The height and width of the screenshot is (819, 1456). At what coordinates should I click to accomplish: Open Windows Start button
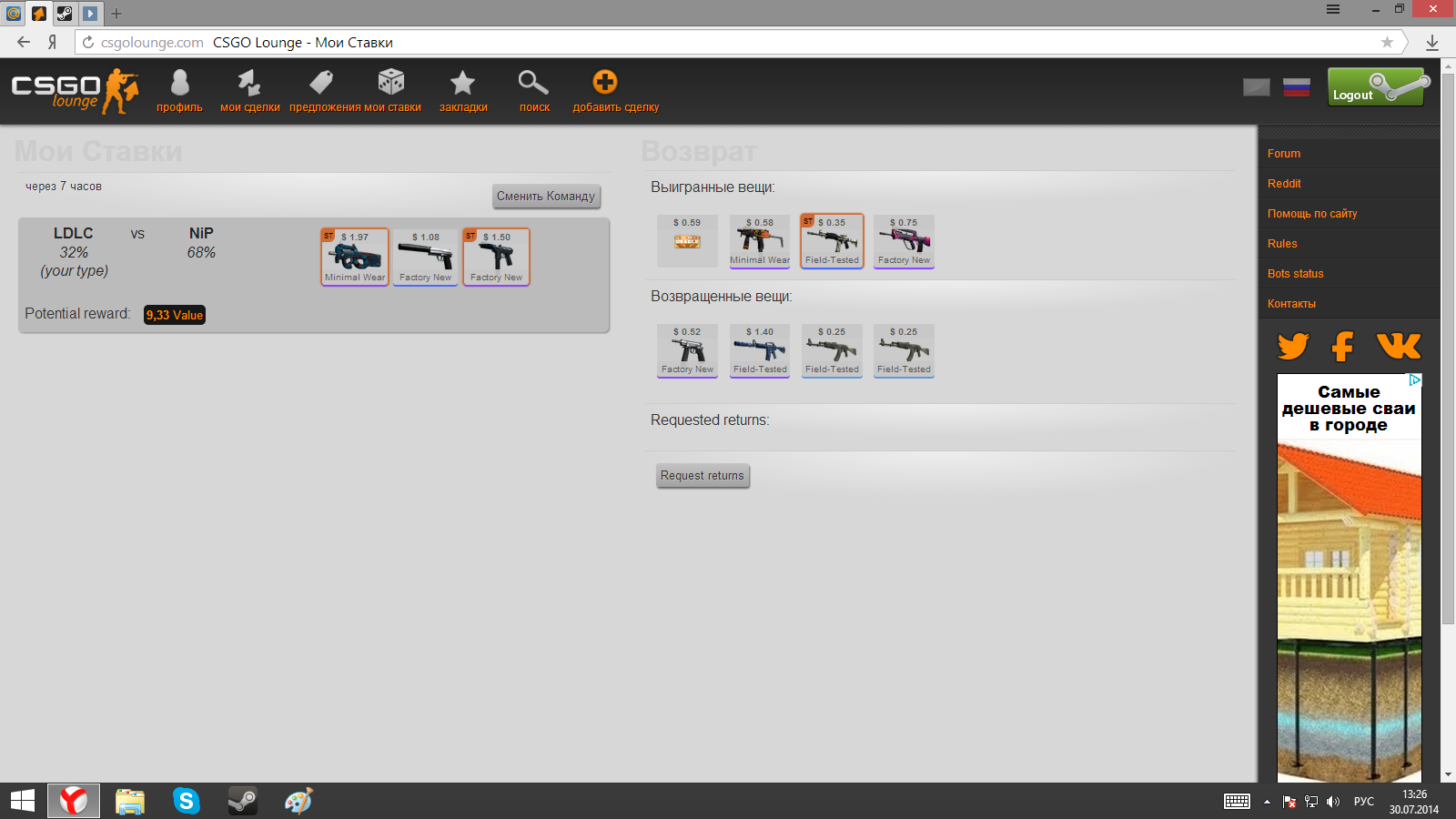[x=23, y=801]
